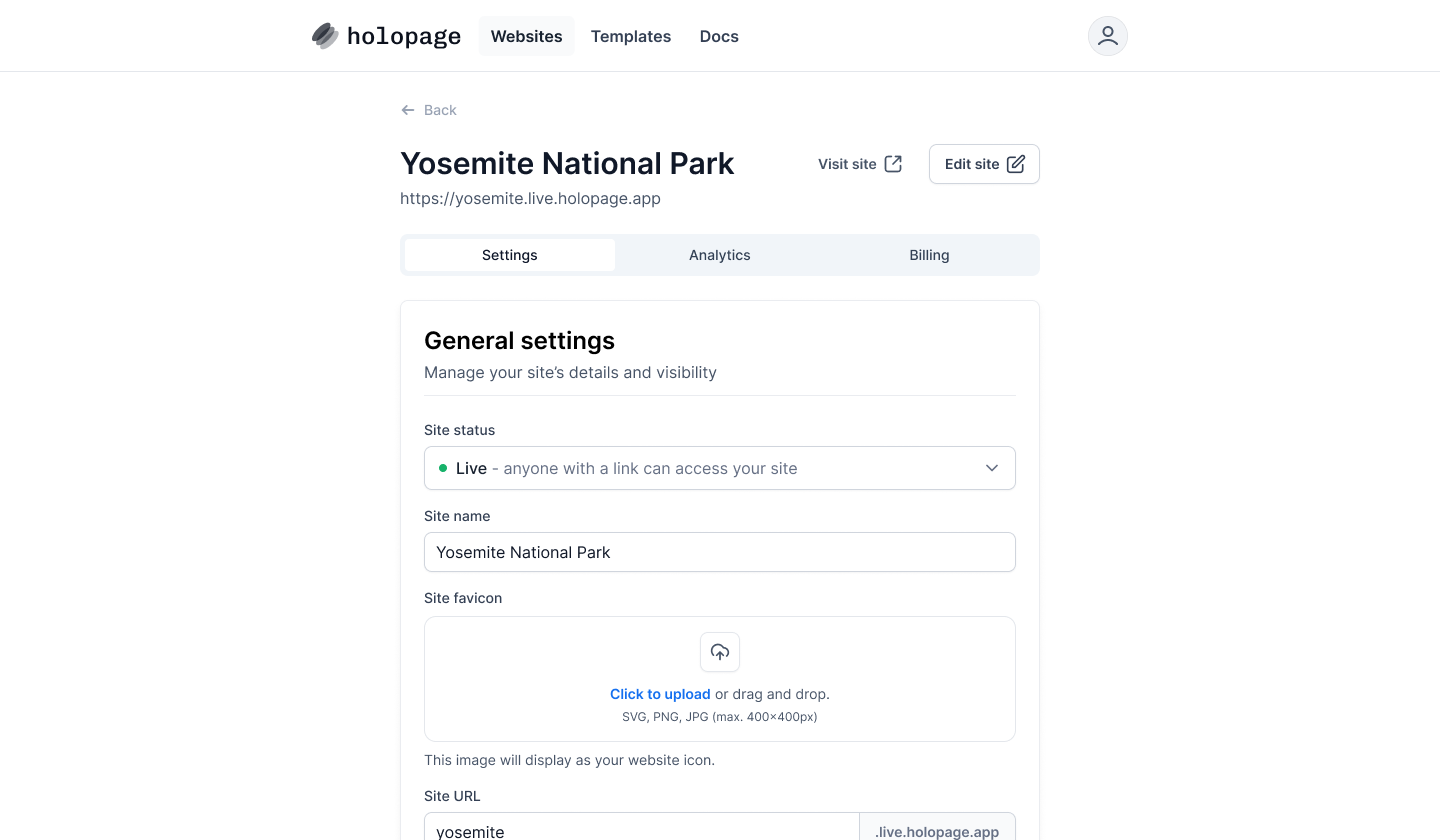Click the back arrow to return

(x=407, y=110)
